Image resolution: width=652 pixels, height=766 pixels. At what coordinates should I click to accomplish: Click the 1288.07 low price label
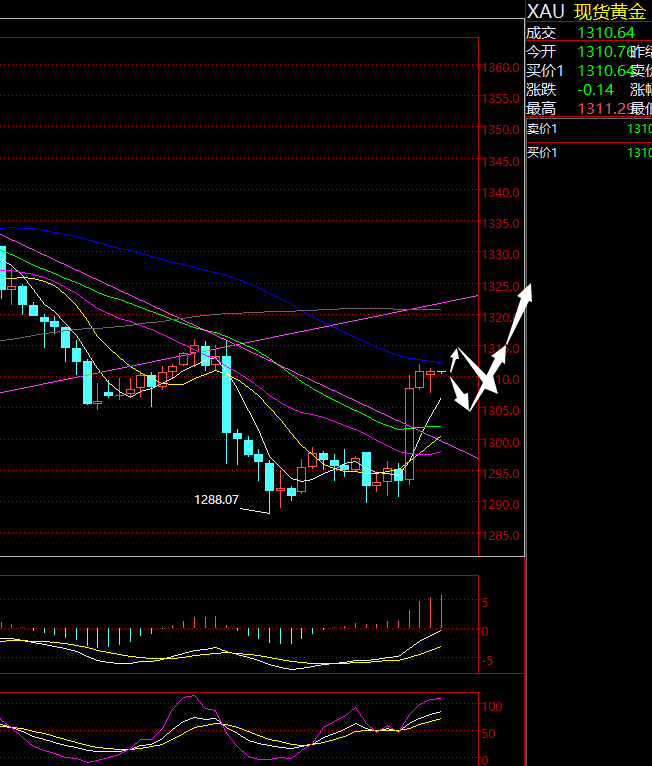pos(216,500)
